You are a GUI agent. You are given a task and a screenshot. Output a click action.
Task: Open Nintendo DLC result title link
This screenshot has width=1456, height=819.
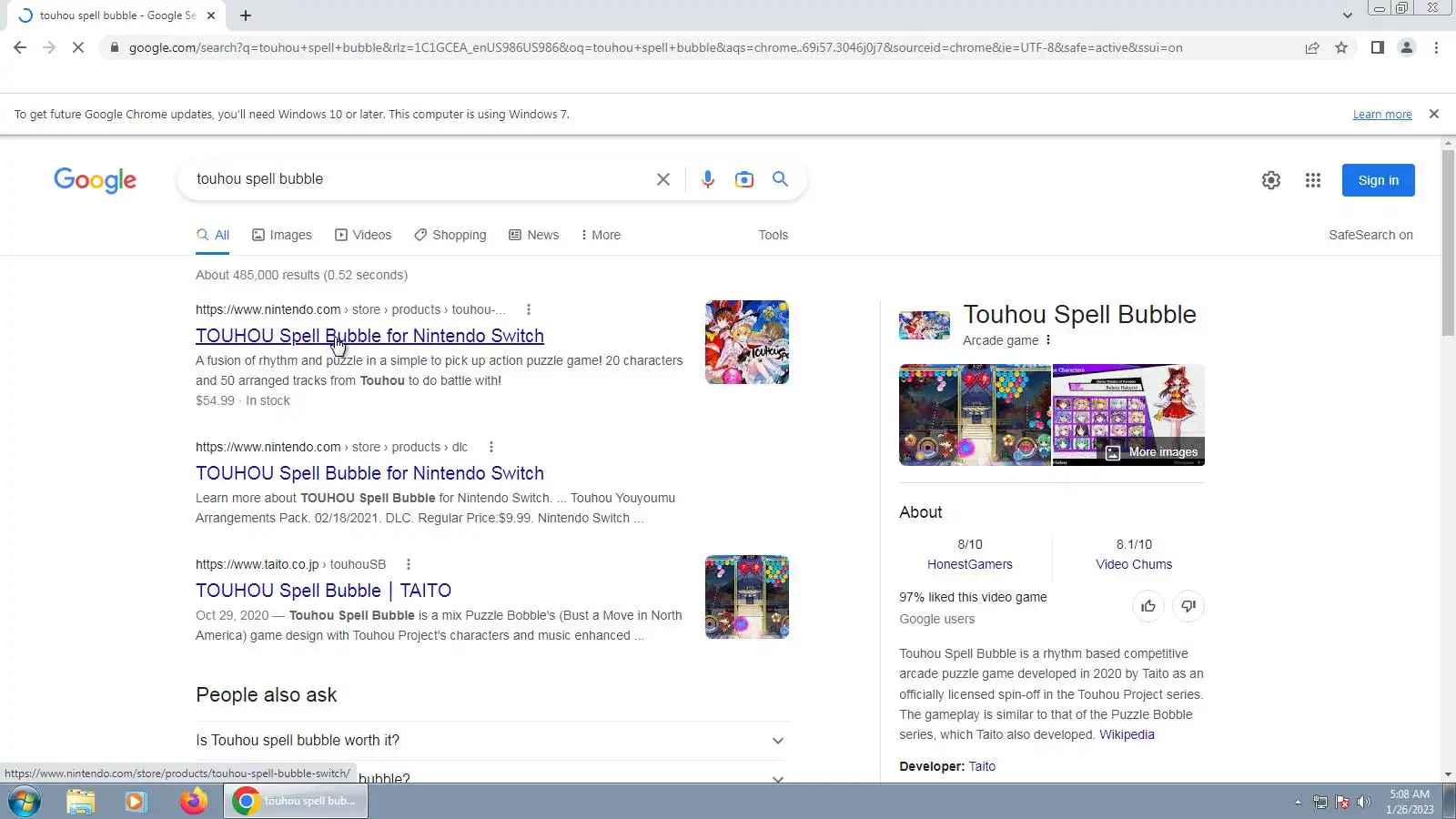pyautogui.click(x=369, y=473)
